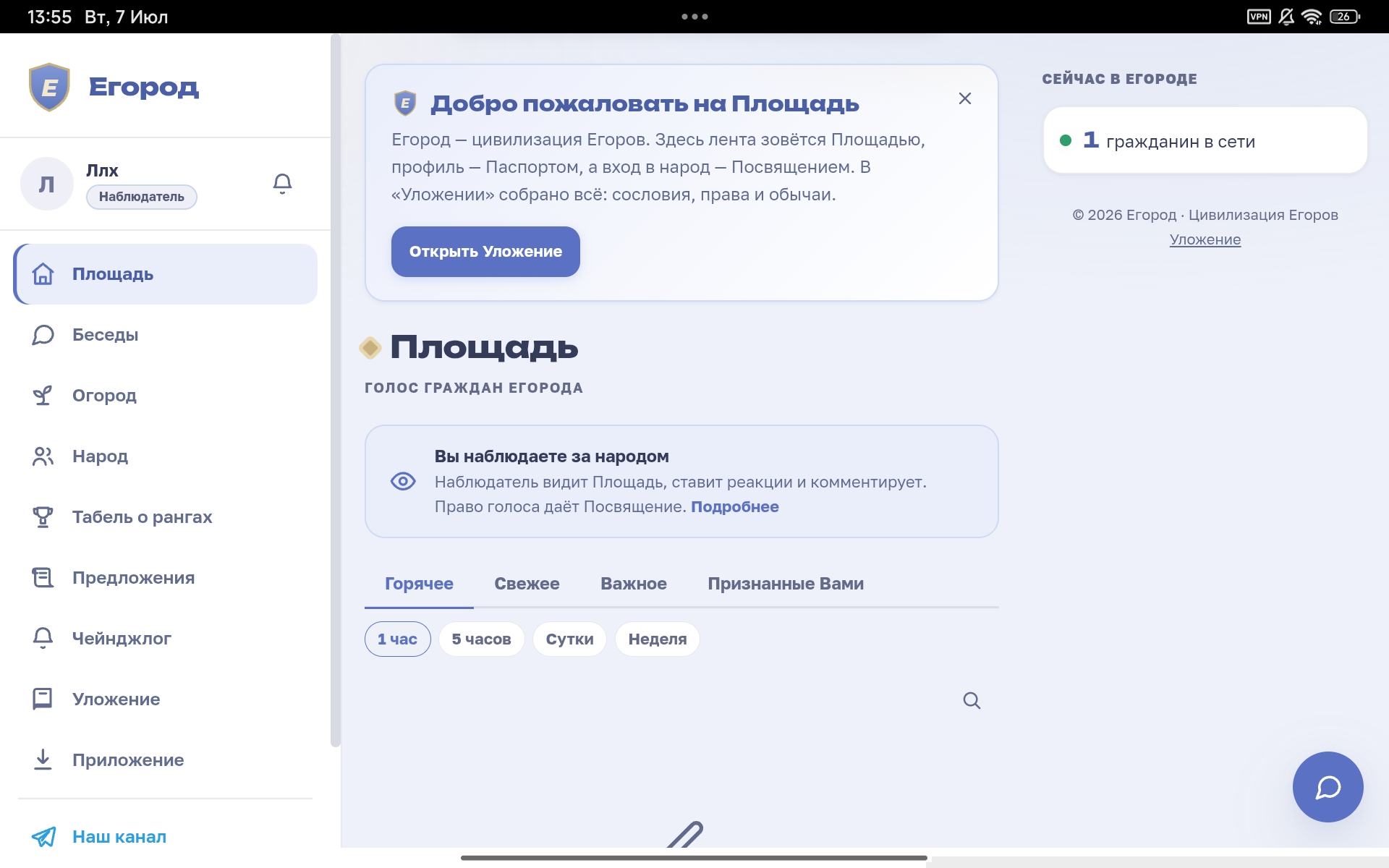1389x868 pixels.
Task: Click the Л profile avatar
Action: [x=47, y=184]
